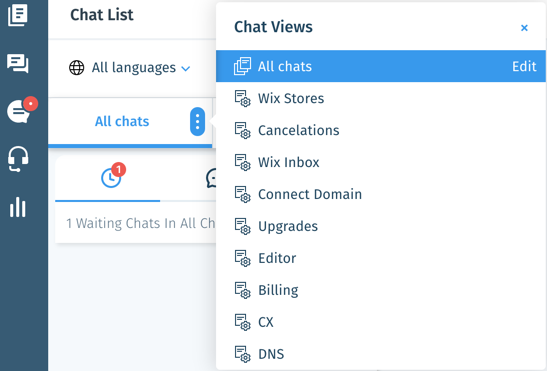
Task: Switch to the All chats tab
Action: point(122,121)
